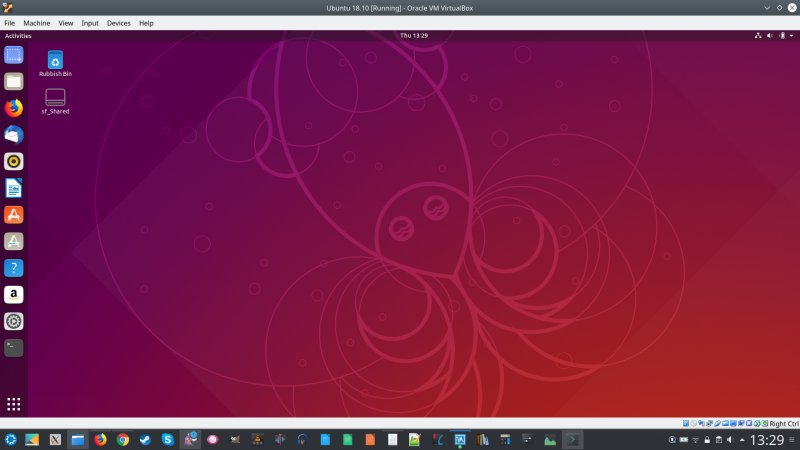Open Settings gear in the Ubuntu dock

(x=14, y=321)
